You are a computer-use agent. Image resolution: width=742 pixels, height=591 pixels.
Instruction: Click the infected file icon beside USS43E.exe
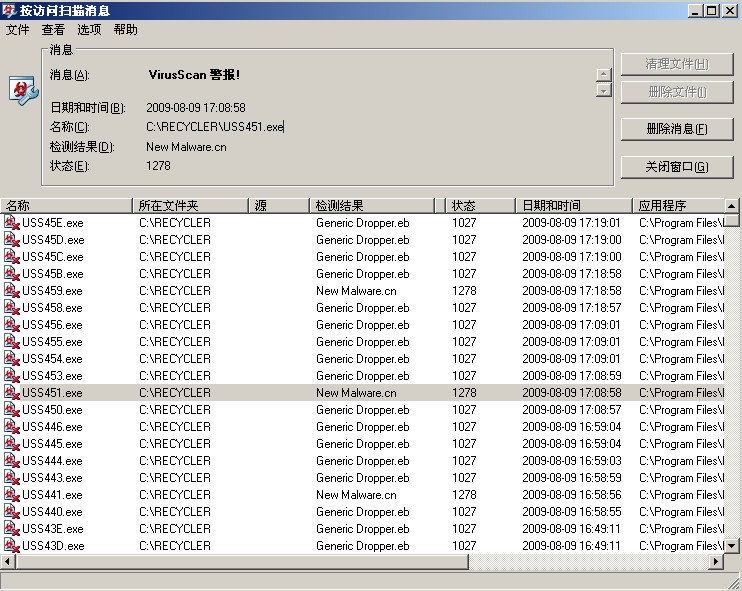point(11,529)
